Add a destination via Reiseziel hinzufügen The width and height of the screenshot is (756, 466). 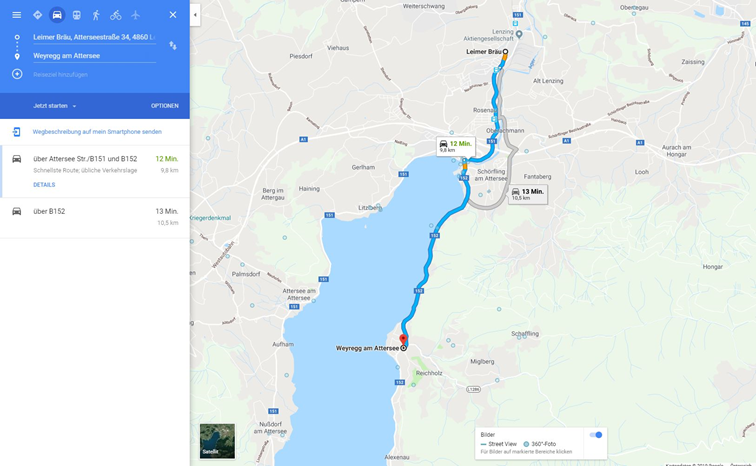60,74
